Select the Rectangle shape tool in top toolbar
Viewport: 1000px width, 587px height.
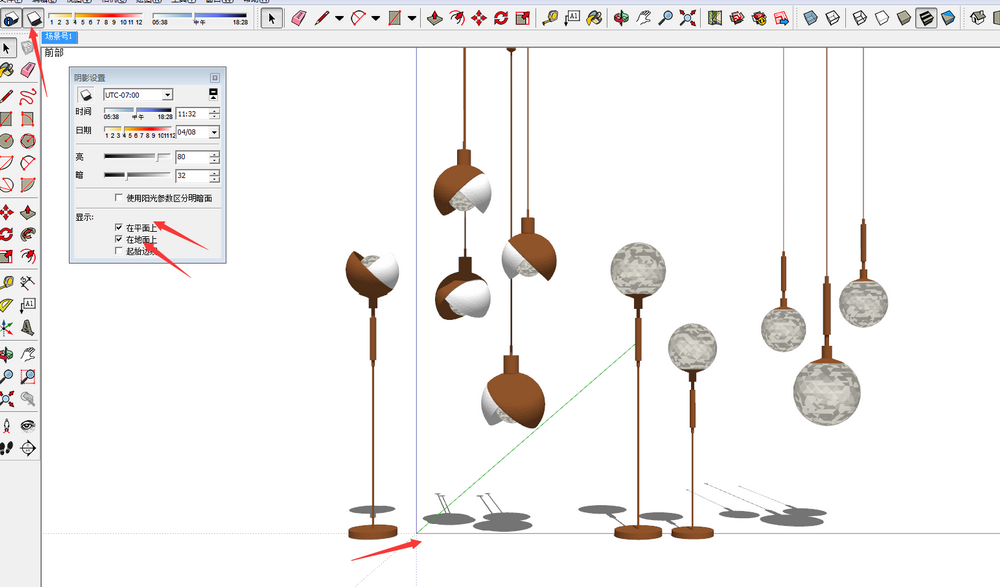[395, 19]
